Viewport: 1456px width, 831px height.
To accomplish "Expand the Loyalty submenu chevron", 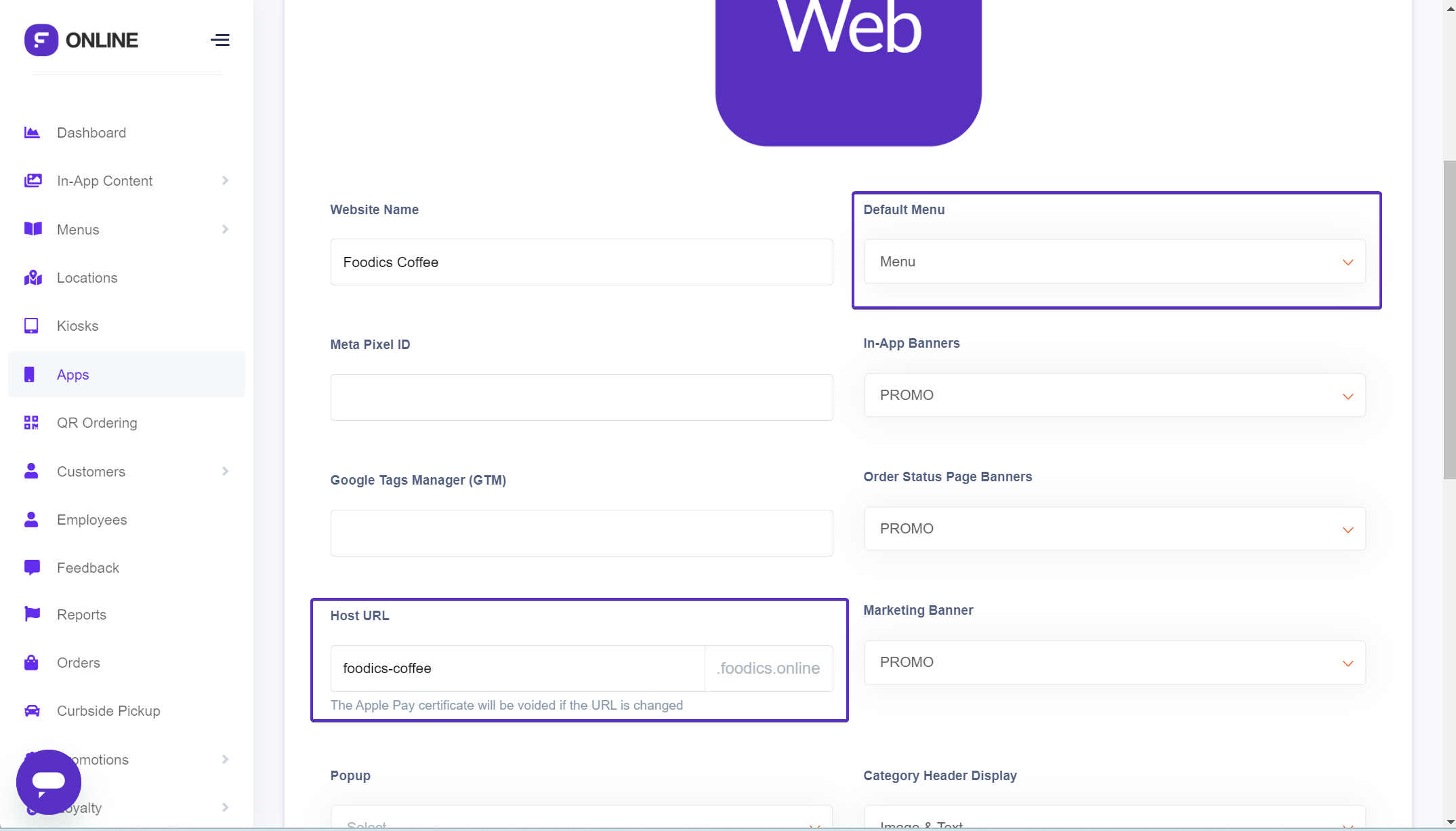I will [226, 807].
